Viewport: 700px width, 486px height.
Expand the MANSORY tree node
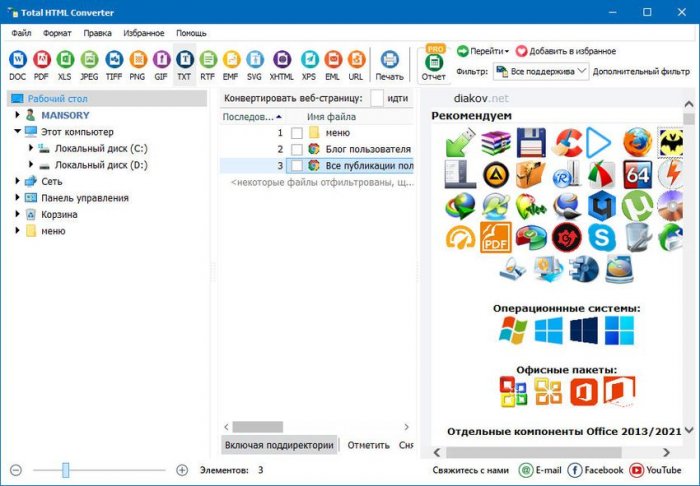(17, 115)
